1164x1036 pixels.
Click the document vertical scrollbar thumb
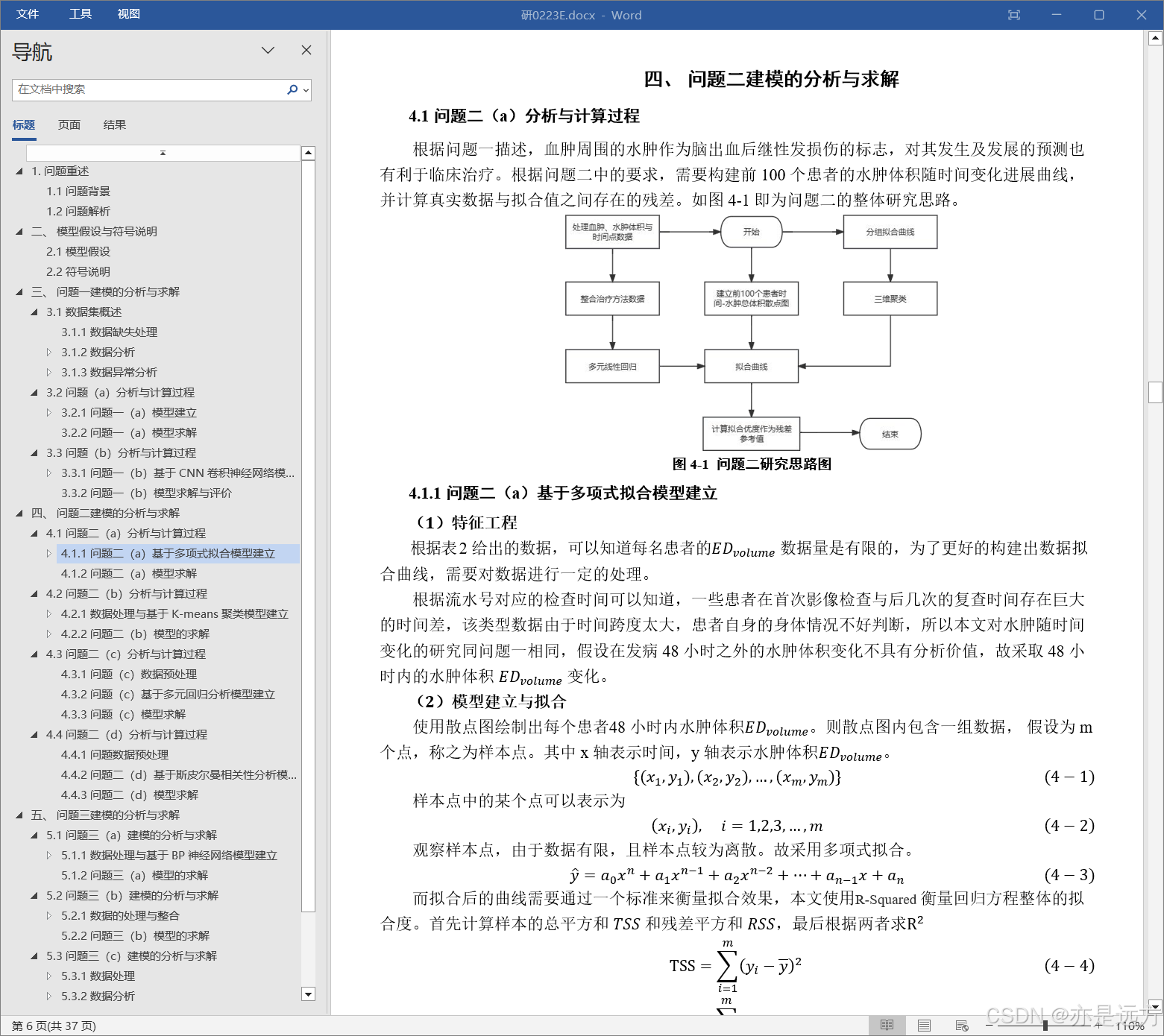(x=1155, y=392)
